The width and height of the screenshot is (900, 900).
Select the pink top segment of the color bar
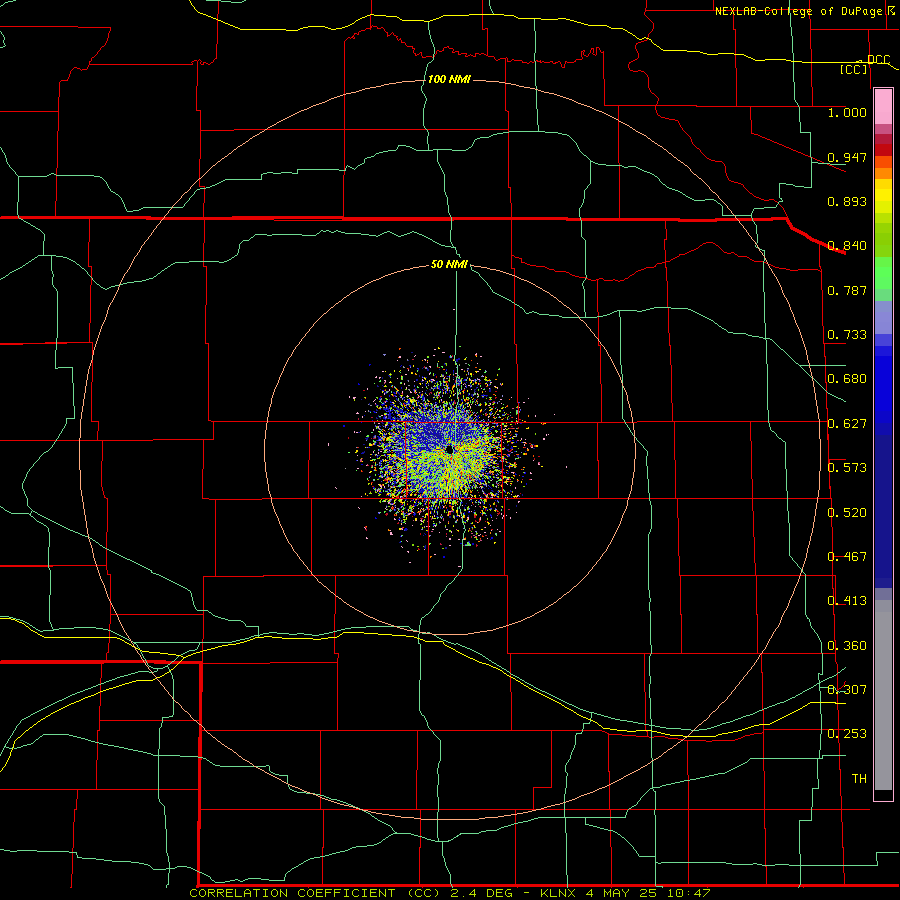[883, 106]
